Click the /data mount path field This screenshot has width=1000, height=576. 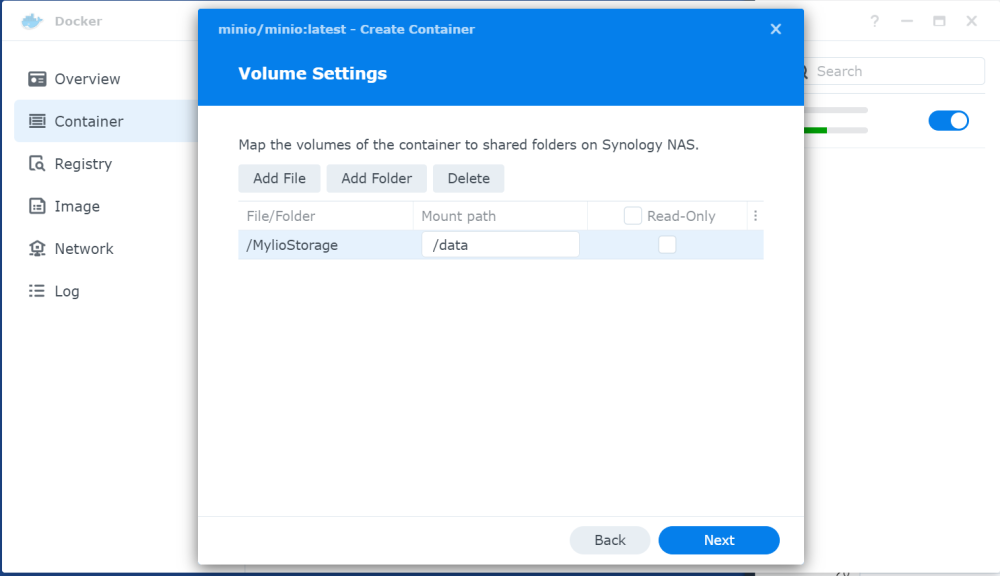[x=500, y=245]
